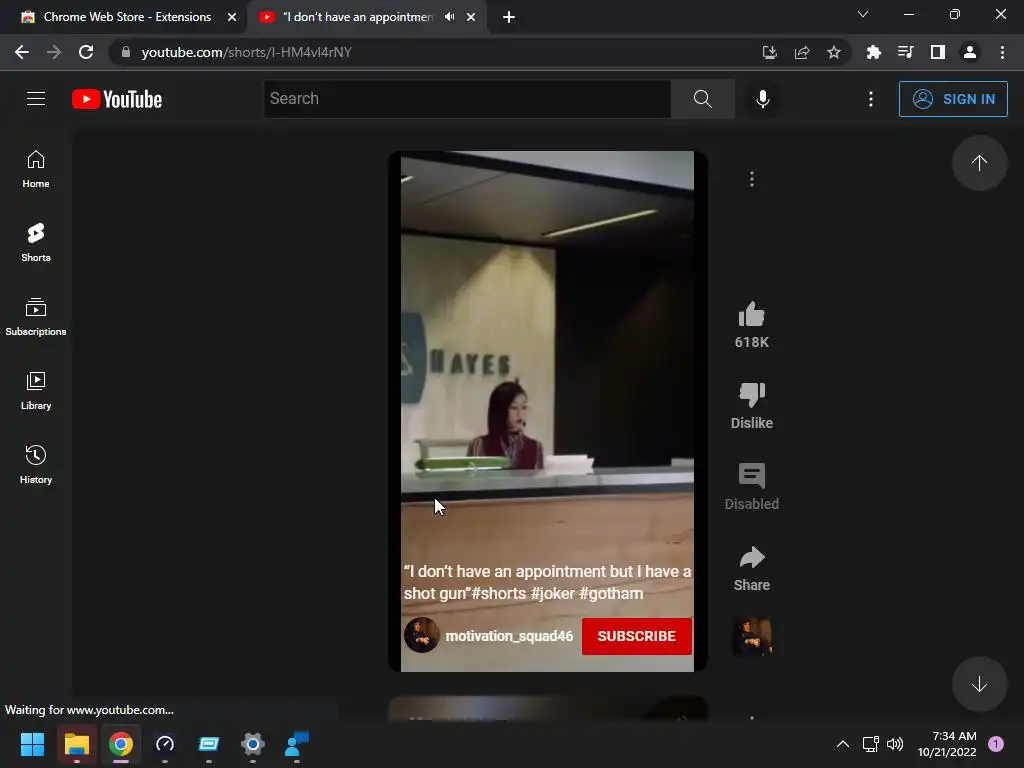Open the tab search chevron

coord(863,14)
